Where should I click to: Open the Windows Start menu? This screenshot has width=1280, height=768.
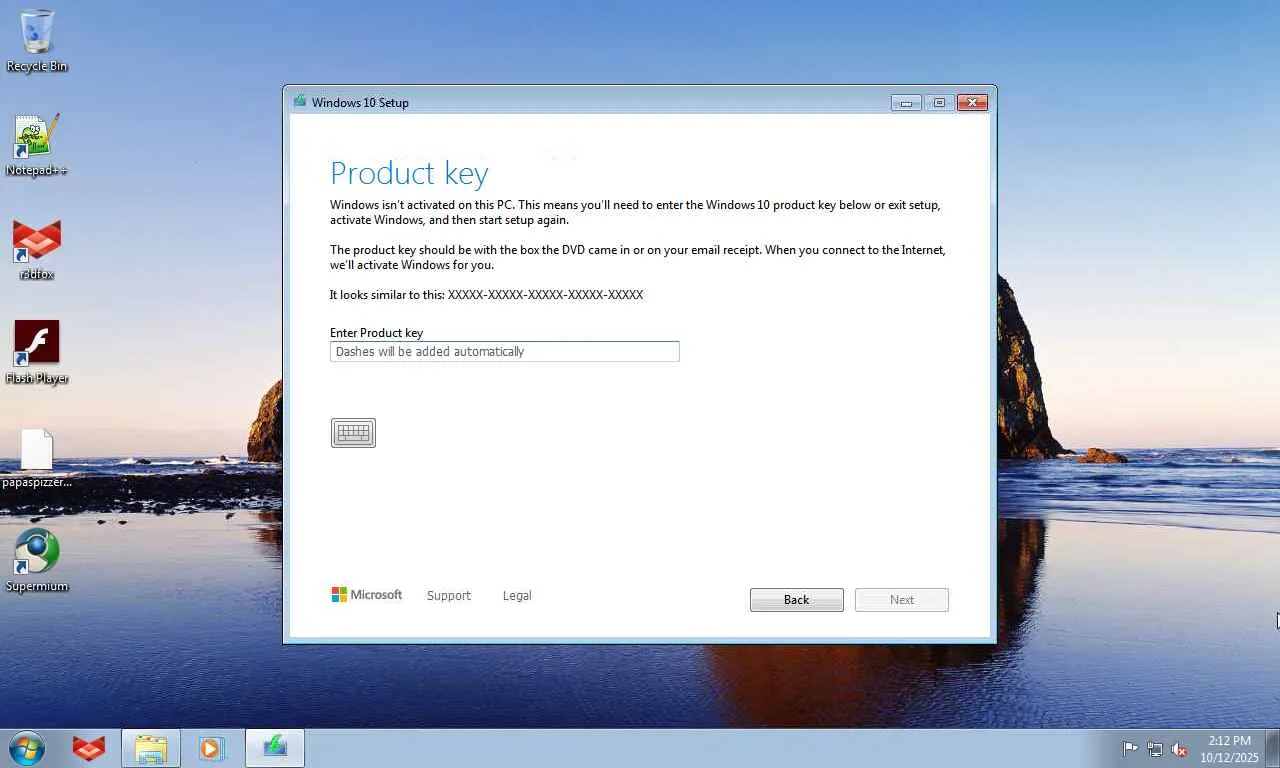26,748
